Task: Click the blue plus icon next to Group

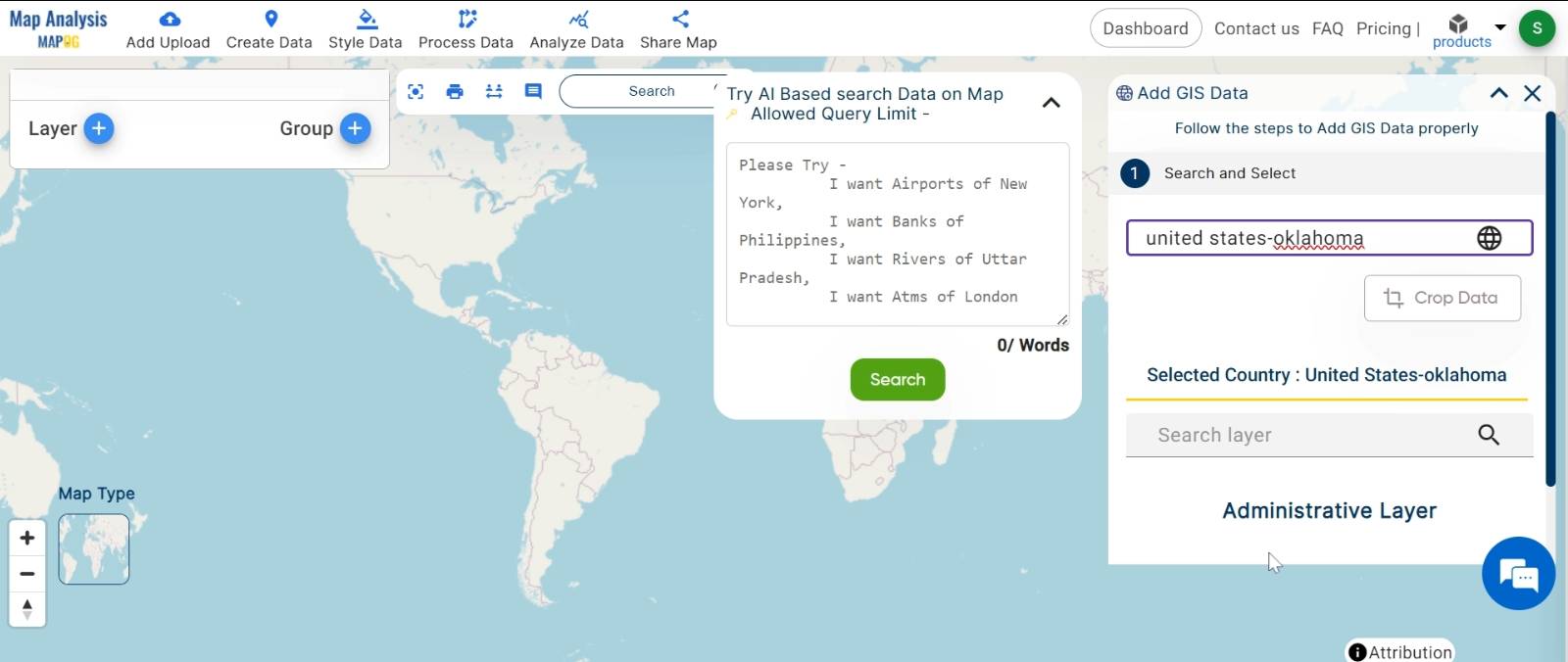Action: (x=355, y=128)
